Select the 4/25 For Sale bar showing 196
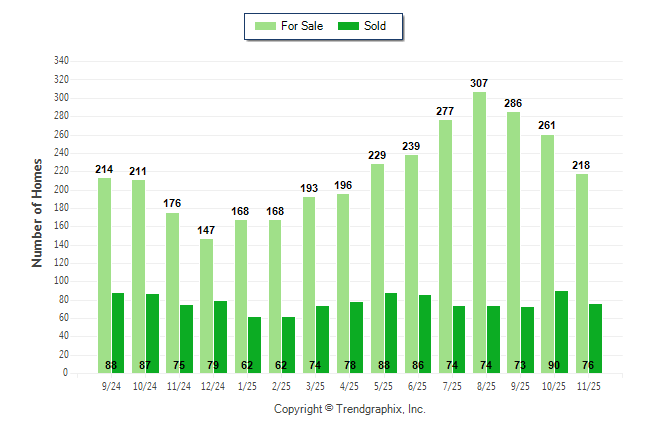 [x=343, y=283]
